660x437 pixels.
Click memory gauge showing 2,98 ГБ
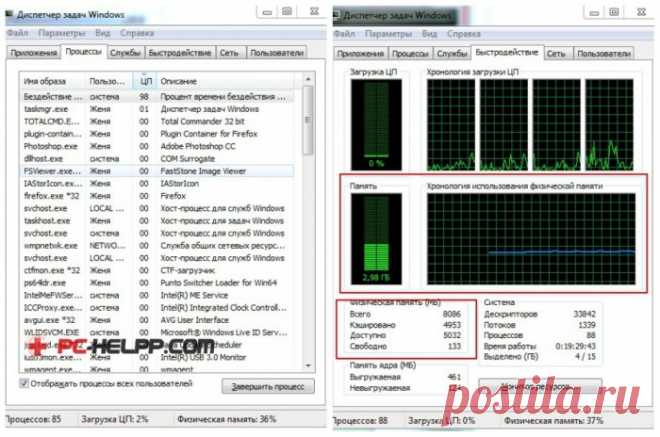[376, 239]
